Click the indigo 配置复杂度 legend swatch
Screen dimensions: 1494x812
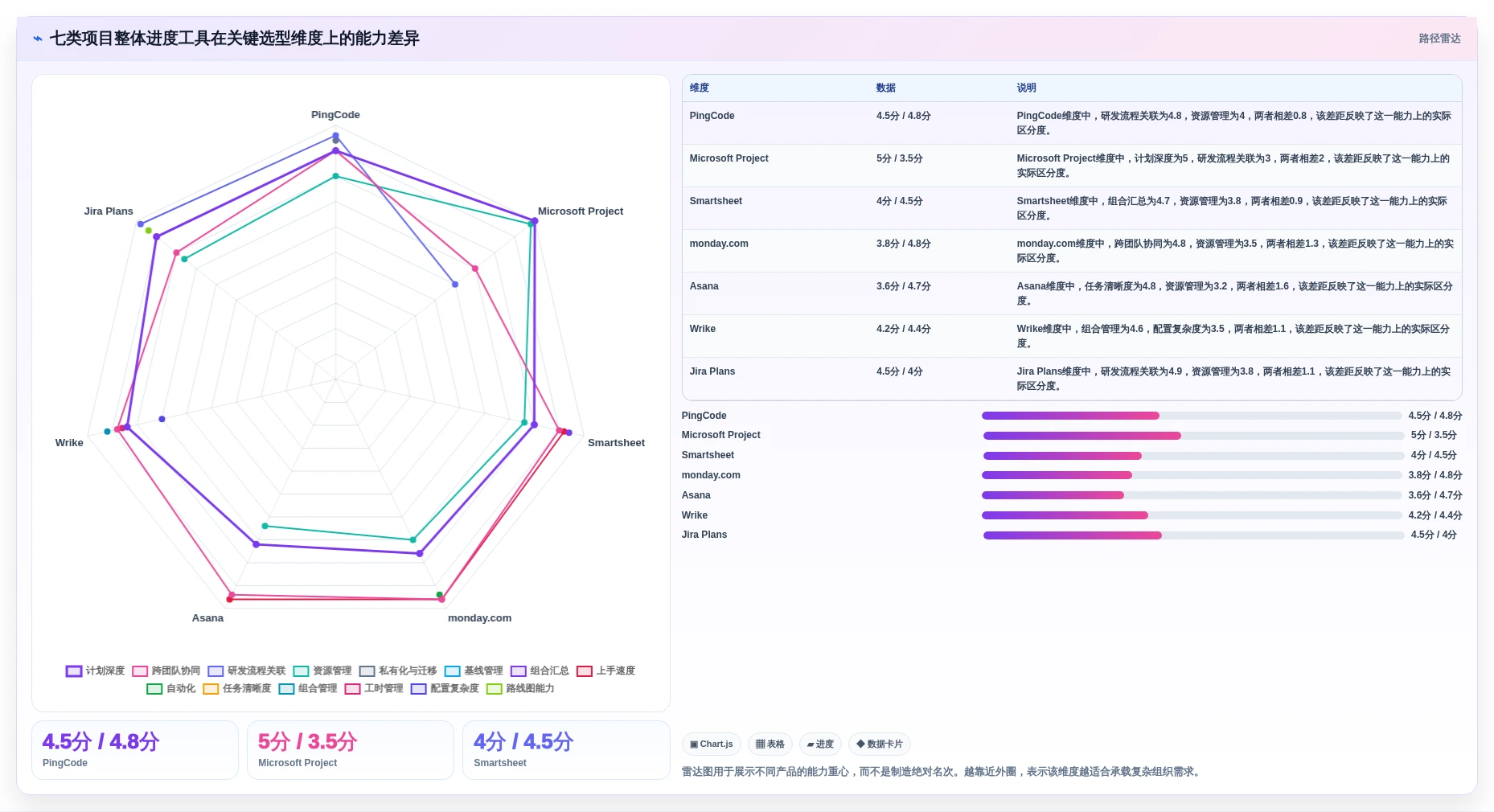(x=418, y=689)
